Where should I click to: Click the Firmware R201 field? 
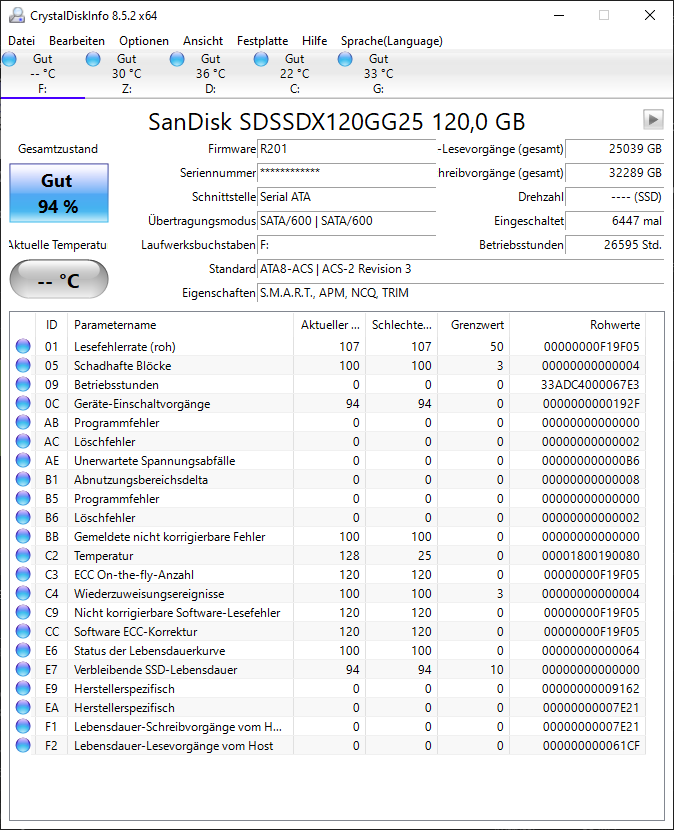point(346,149)
